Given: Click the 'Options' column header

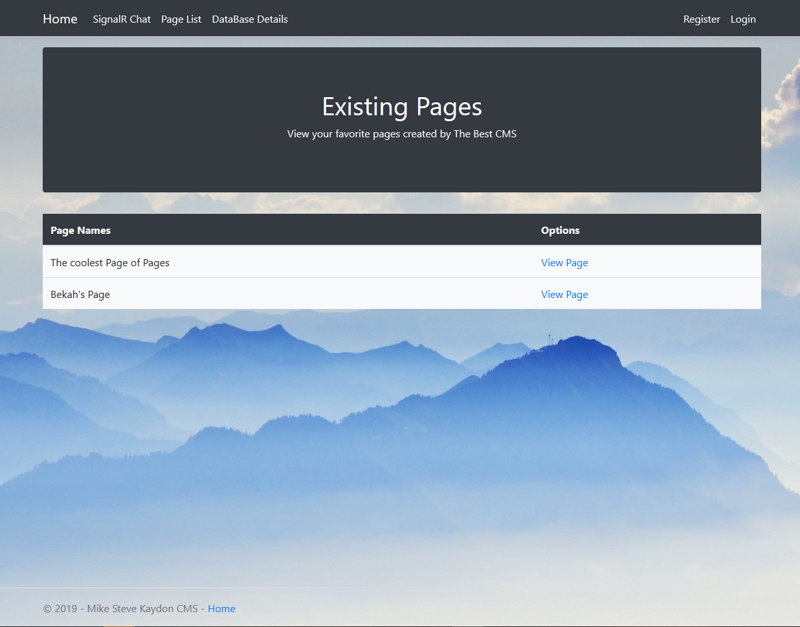Looking at the screenshot, I should (x=647, y=230).
